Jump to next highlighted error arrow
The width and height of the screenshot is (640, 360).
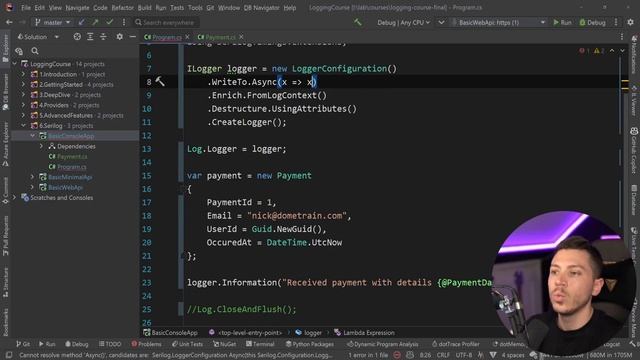click(622, 51)
